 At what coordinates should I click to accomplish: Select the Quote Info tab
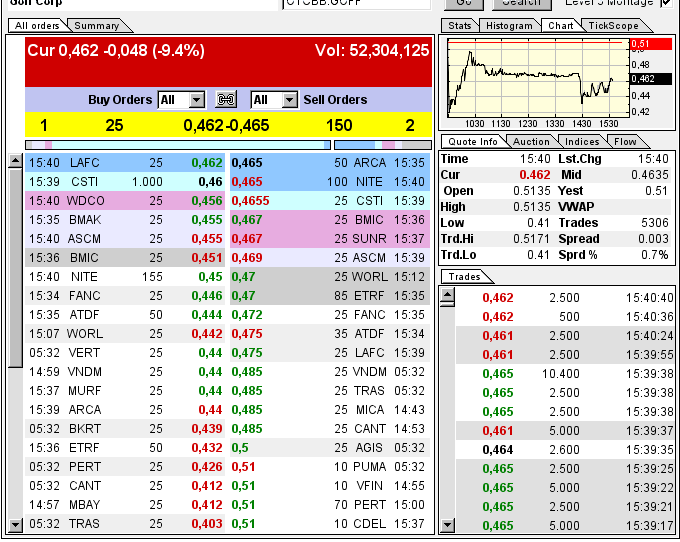tap(473, 141)
